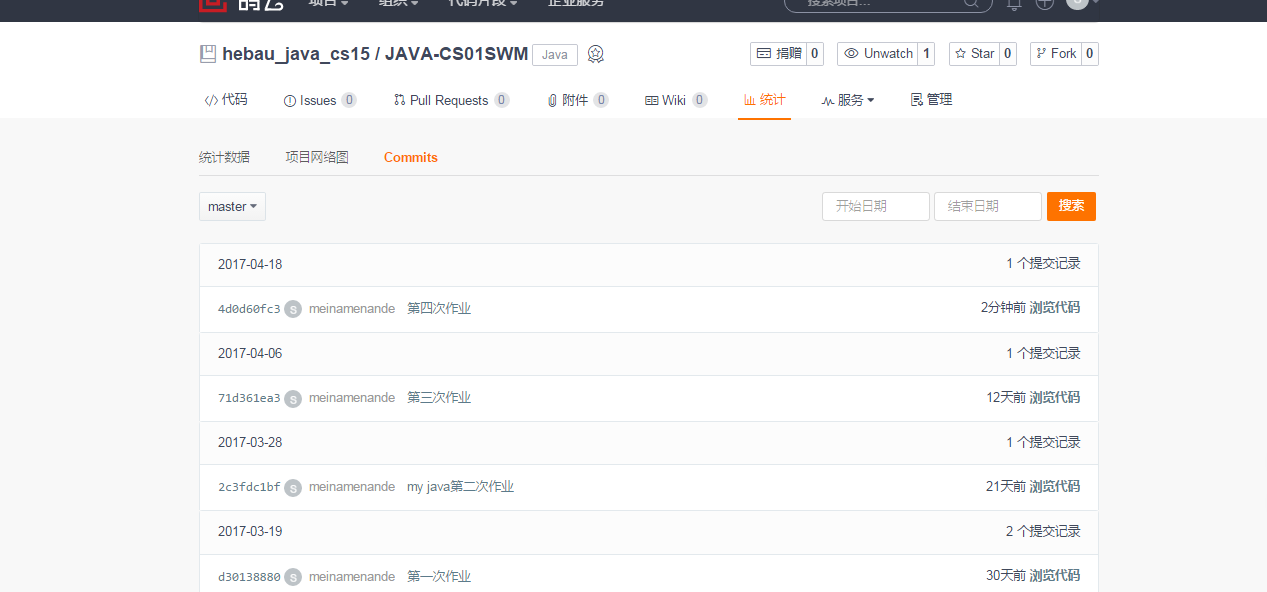Screen dimensions: 1267x592
Task: Click the 2017-03-19 date header
Action: click(250, 532)
